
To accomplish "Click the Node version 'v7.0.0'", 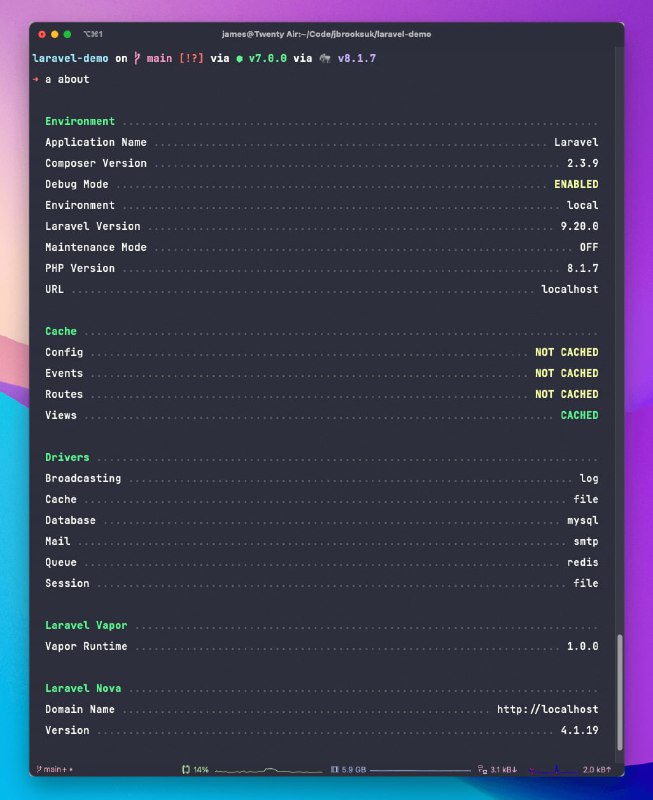I will [x=268, y=58].
